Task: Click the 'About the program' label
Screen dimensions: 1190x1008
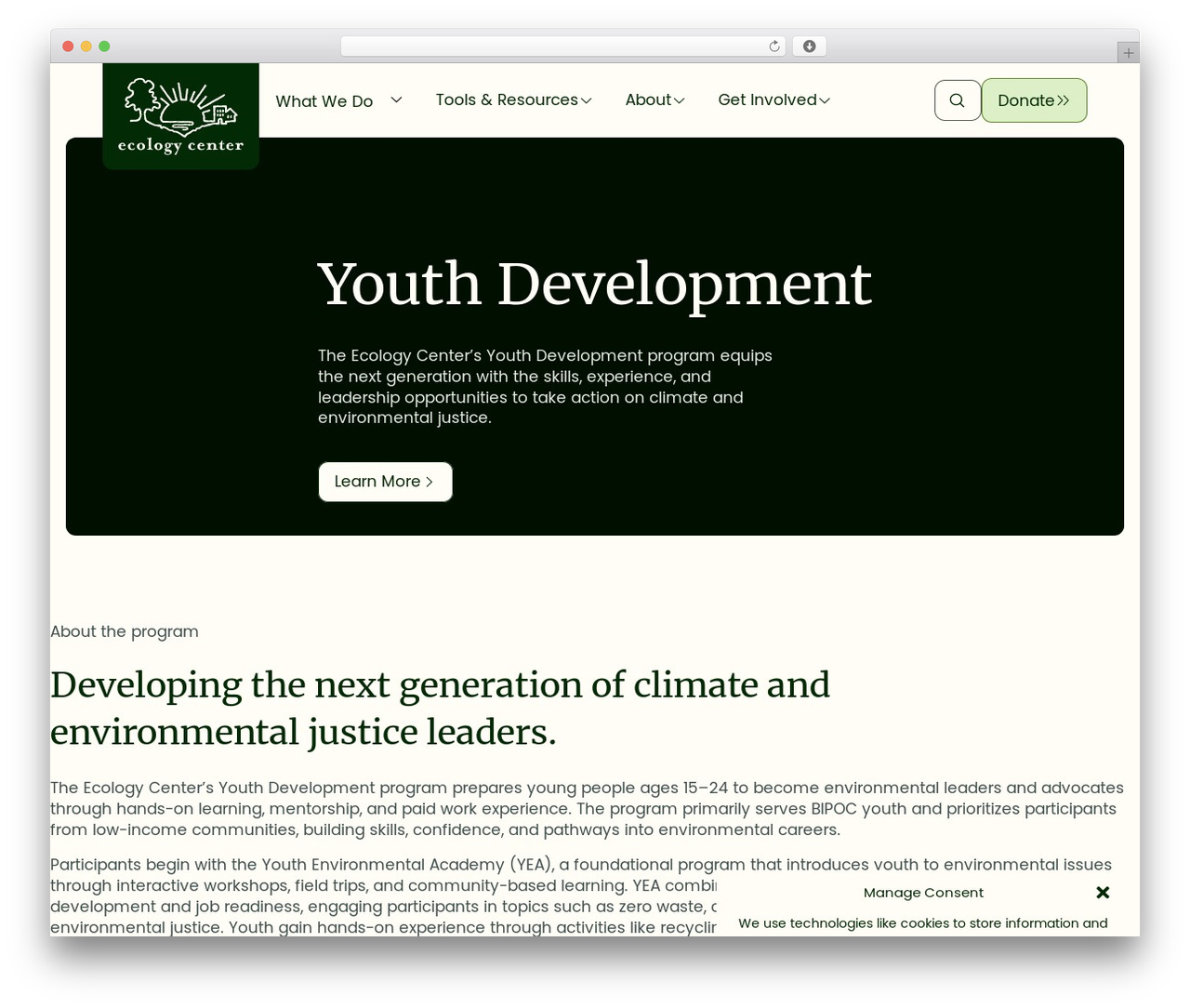Action: coord(125,631)
